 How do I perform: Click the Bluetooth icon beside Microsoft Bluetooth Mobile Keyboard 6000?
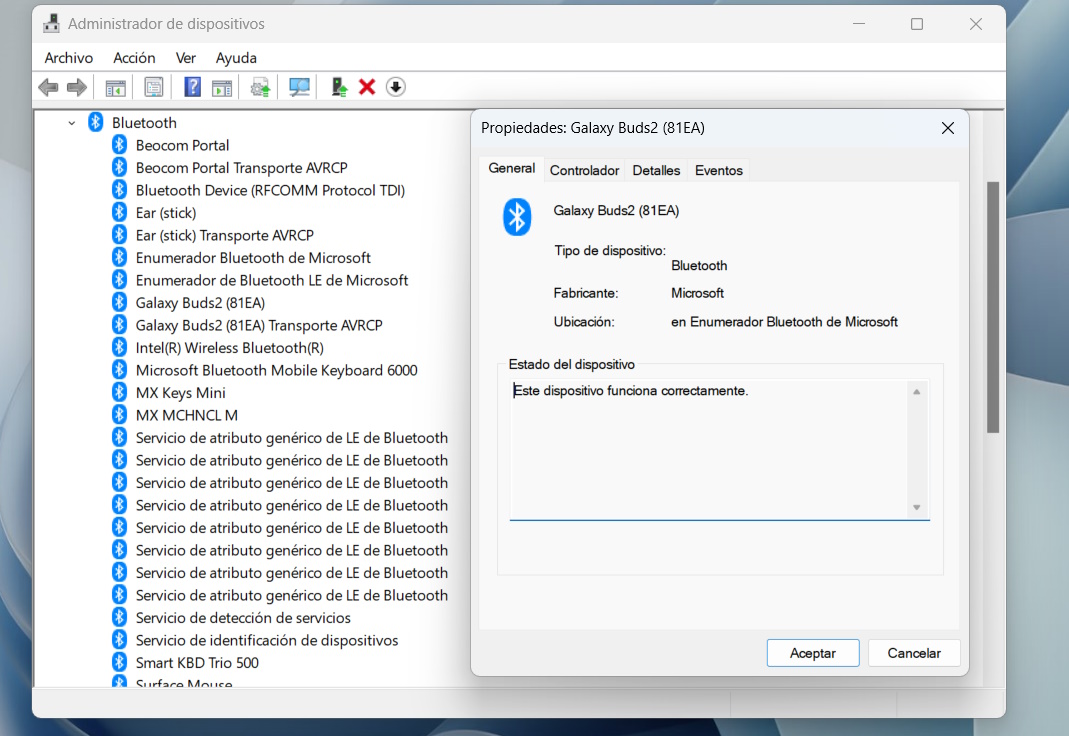pyautogui.click(x=119, y=370)
